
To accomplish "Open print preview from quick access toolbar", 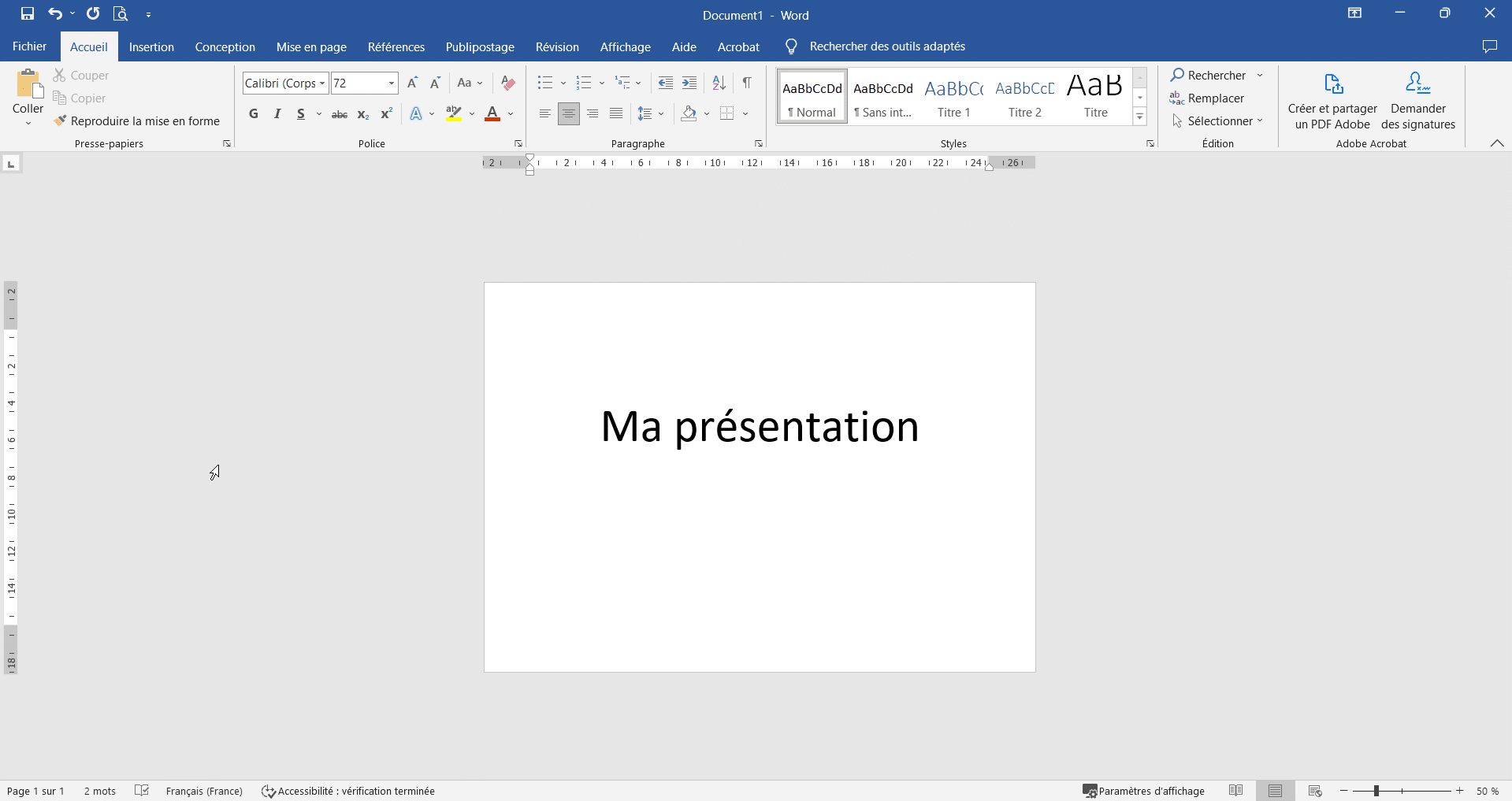I will coord(120,13).
